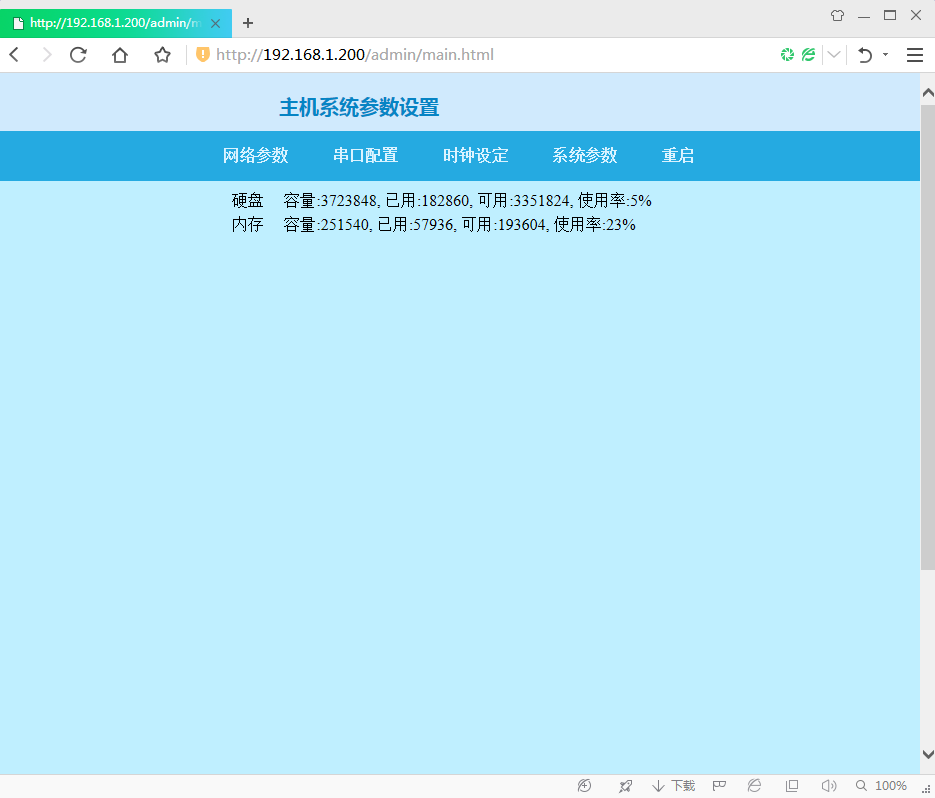Open the 串口配置 menu item
The image size is (935, 798).
pos(365,155)
